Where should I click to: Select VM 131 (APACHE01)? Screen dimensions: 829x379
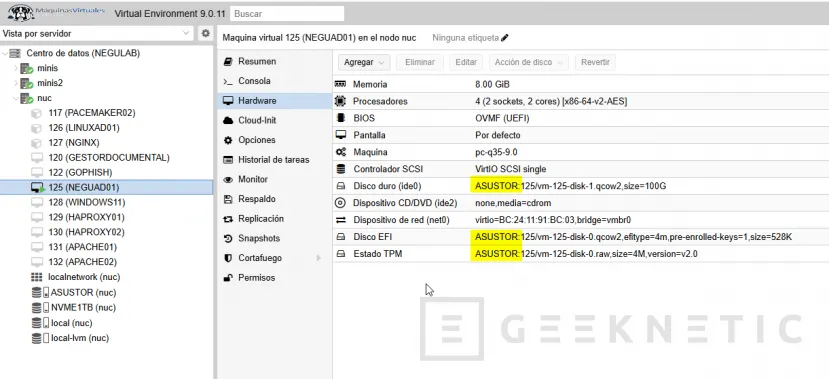click(82, 247)
